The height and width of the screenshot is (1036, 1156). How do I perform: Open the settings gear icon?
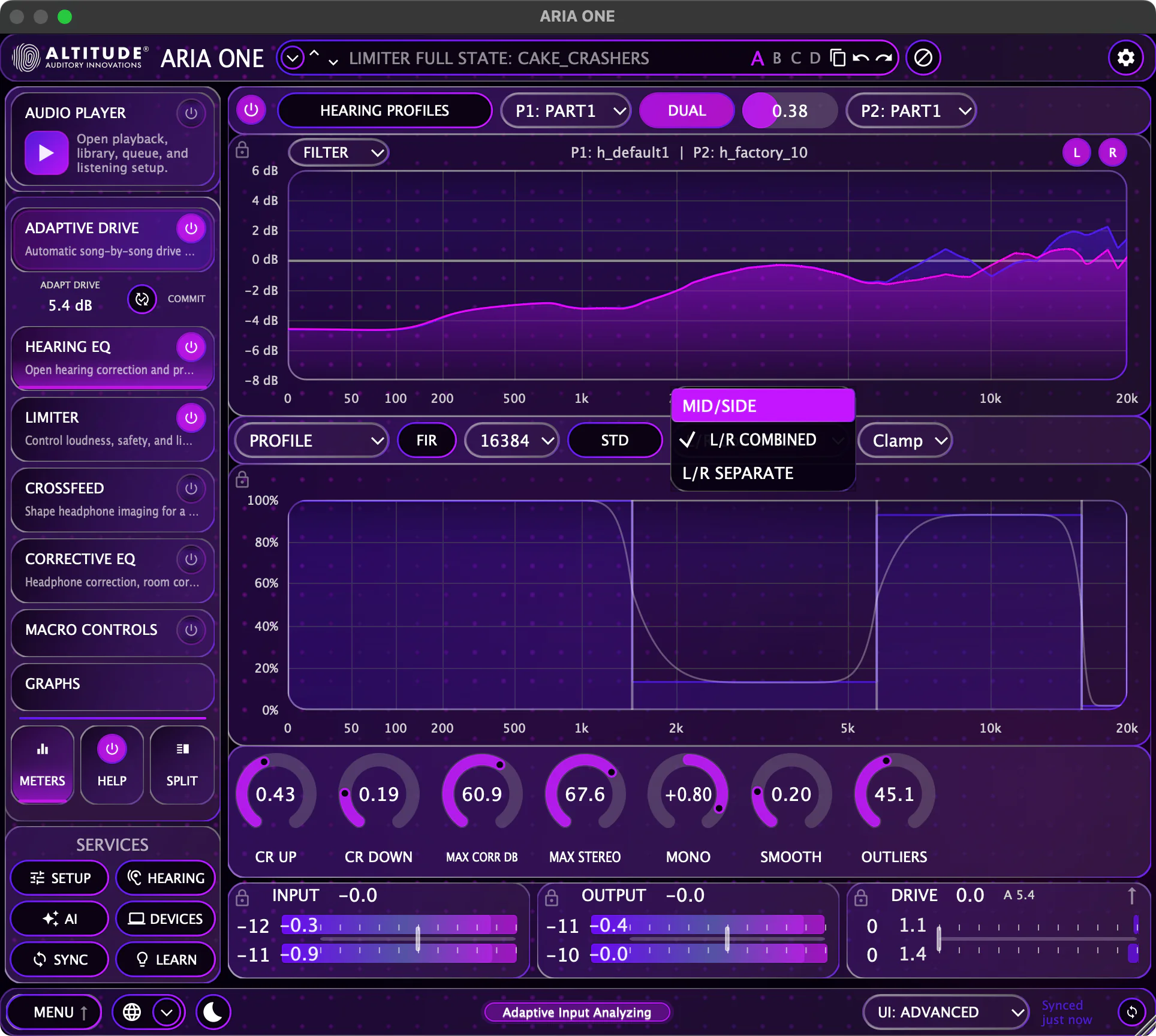click(1125, 58)
